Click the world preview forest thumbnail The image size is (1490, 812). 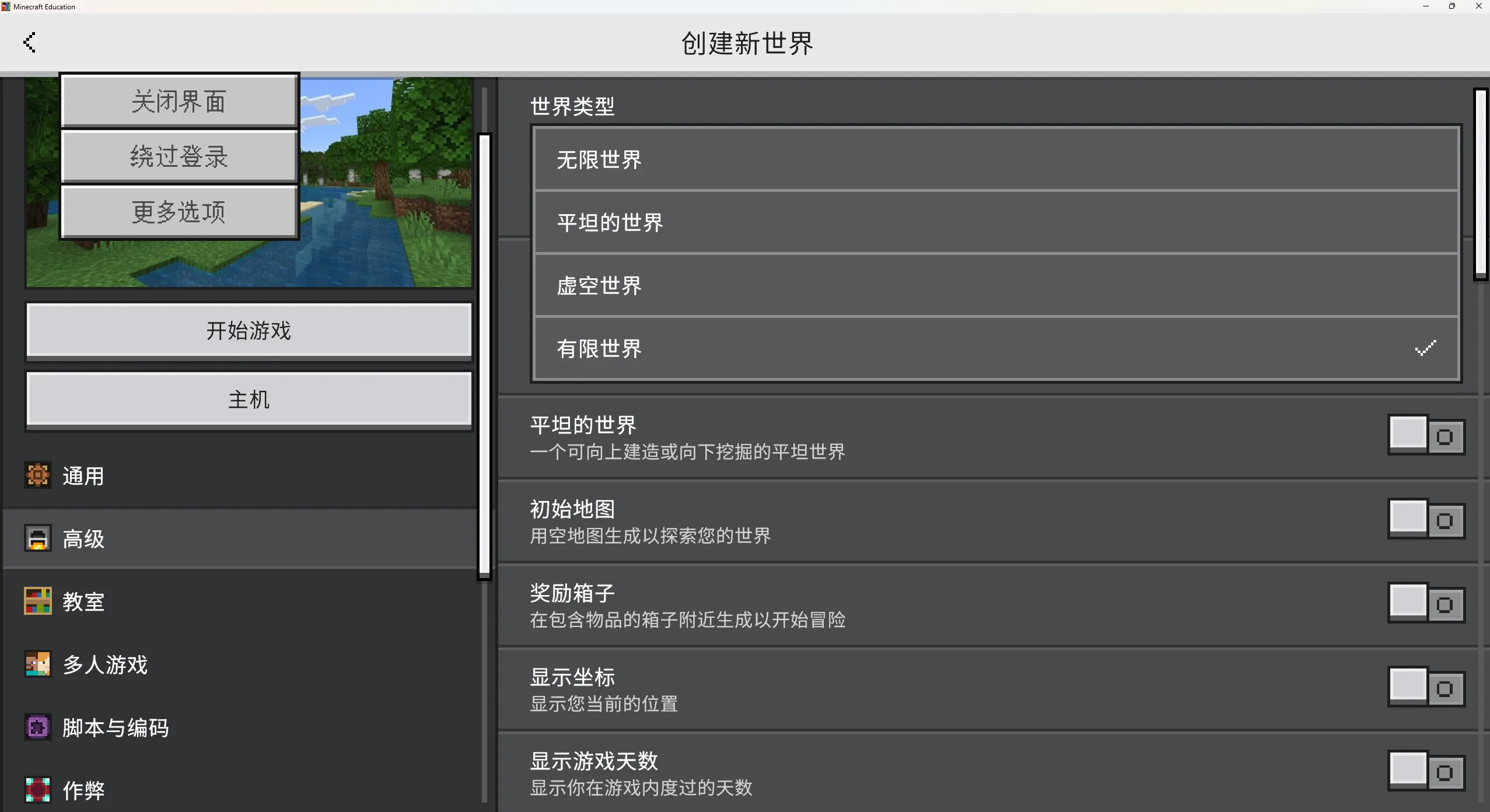point(385,233)
